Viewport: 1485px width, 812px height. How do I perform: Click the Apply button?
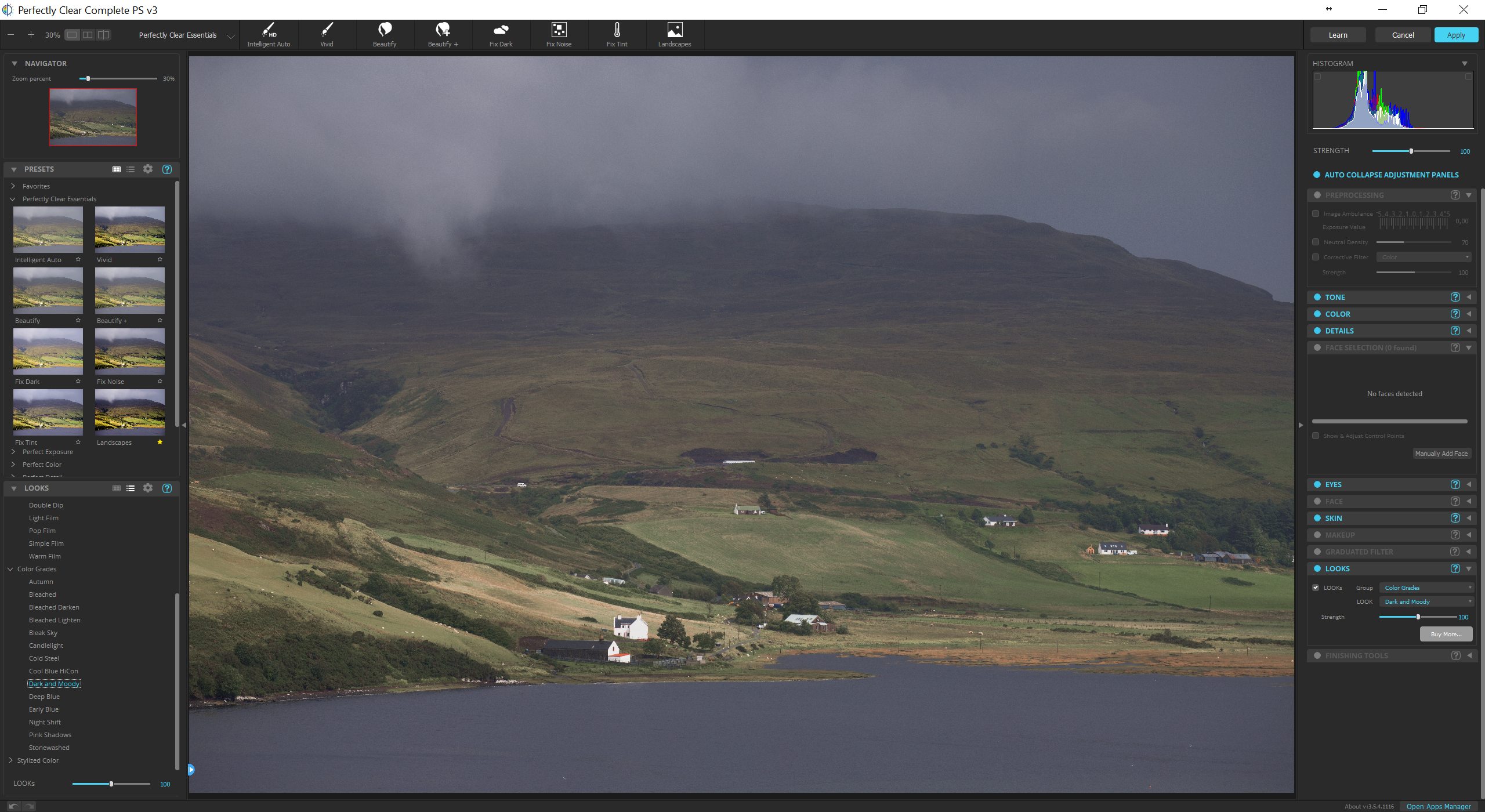click(1456, 35)
